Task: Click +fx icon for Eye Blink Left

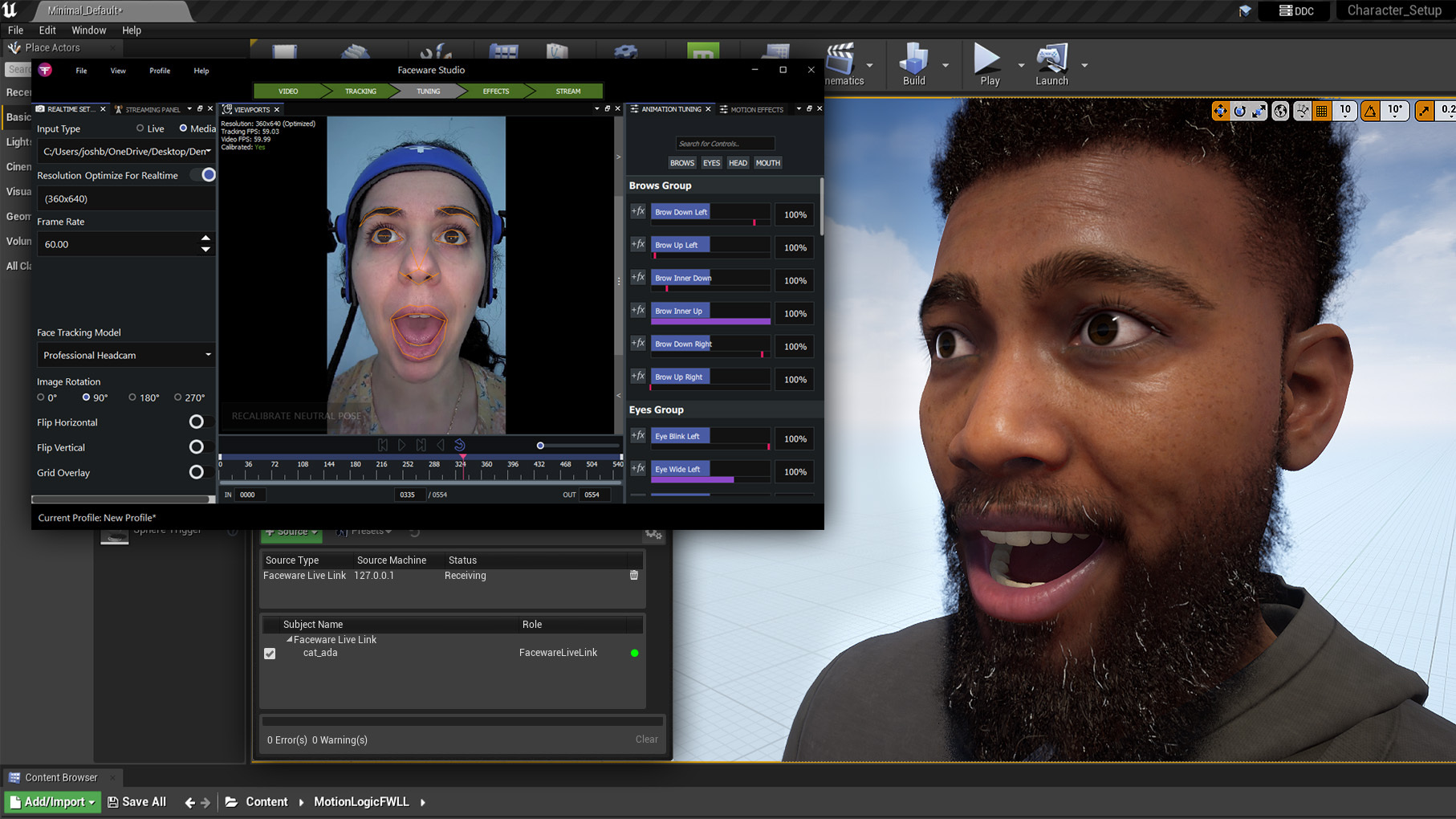Action: (638, 435)
